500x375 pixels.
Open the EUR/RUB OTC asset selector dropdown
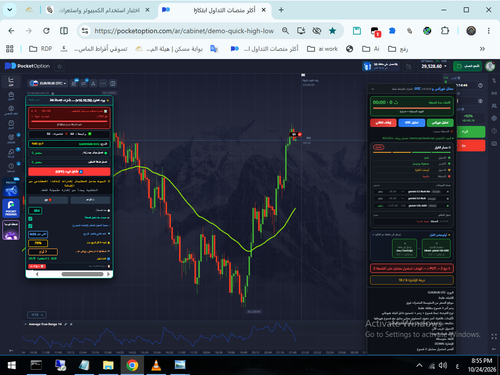tap(47, 83)
